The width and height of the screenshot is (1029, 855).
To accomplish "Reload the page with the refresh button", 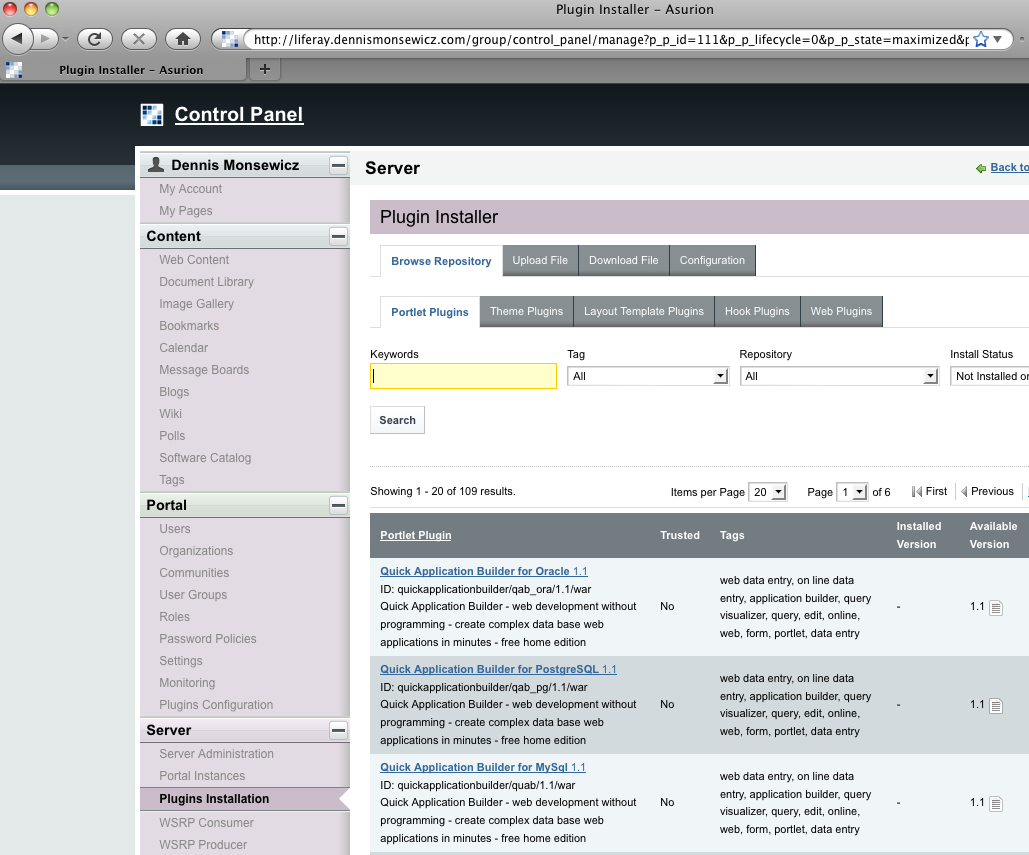I will point(94,39).
